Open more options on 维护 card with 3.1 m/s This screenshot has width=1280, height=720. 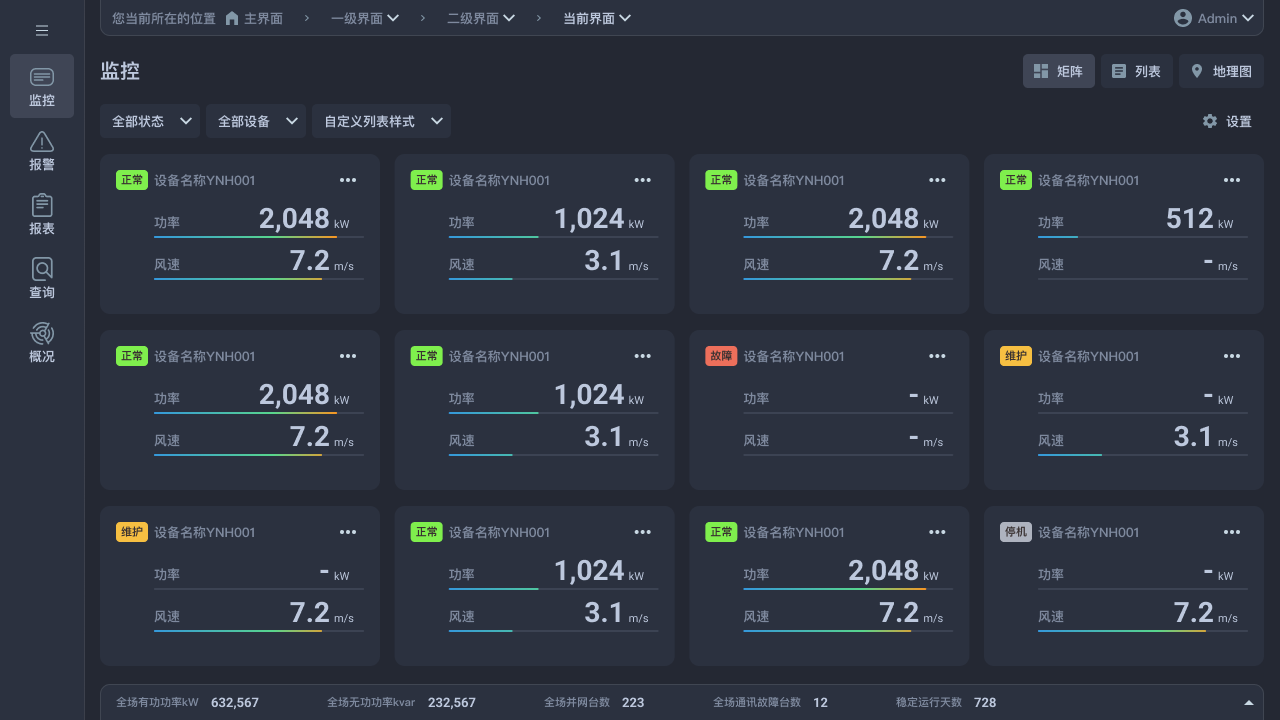(x=1231, y=356)
